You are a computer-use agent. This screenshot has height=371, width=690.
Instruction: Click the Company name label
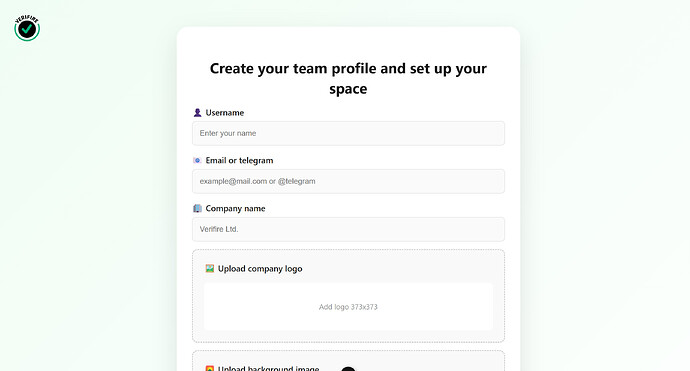[235, 209]
